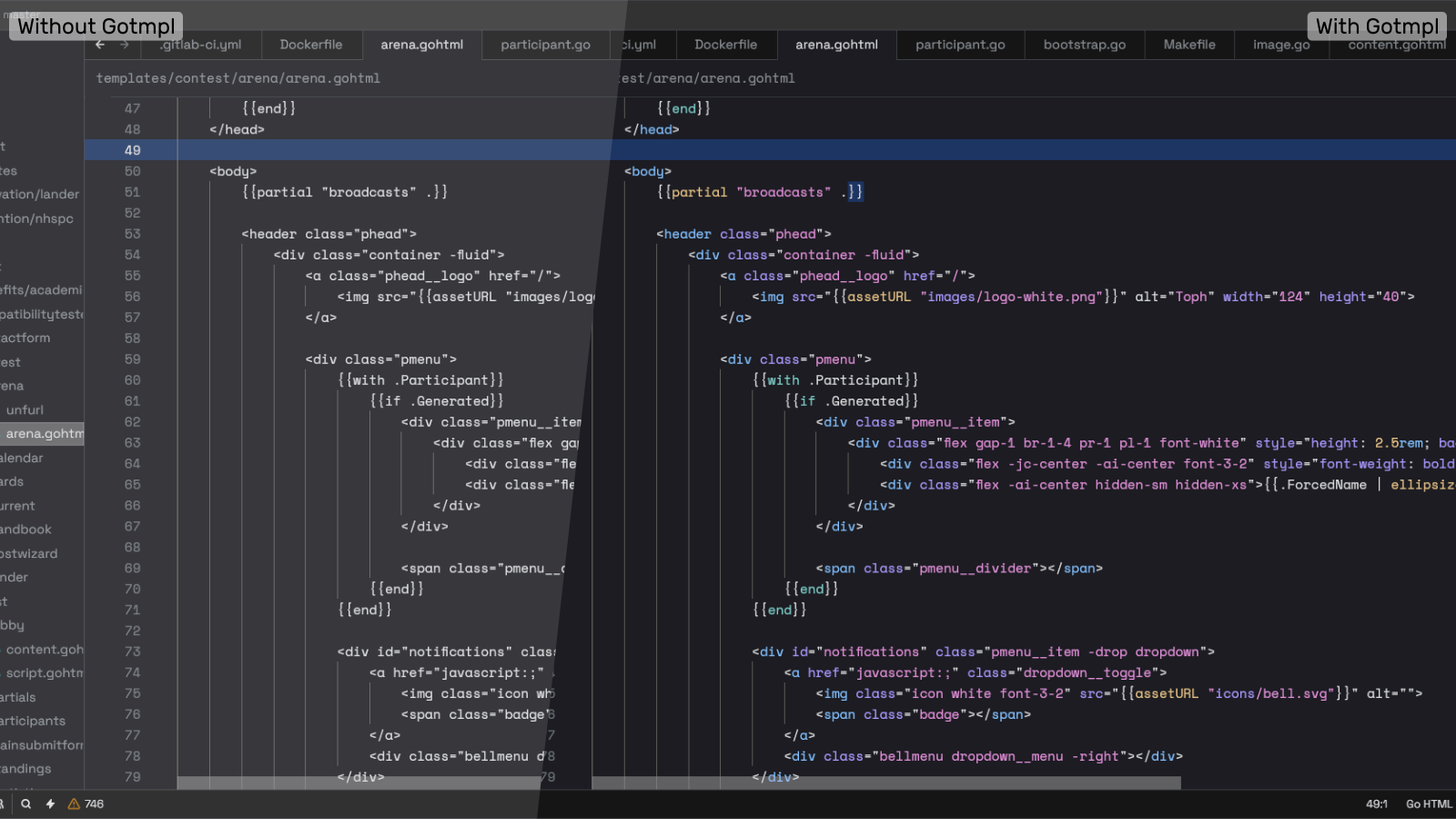This screenshot has width=1456, height=819.
Task: Click line number 60 in the gutter
Action: coord(133,380)
